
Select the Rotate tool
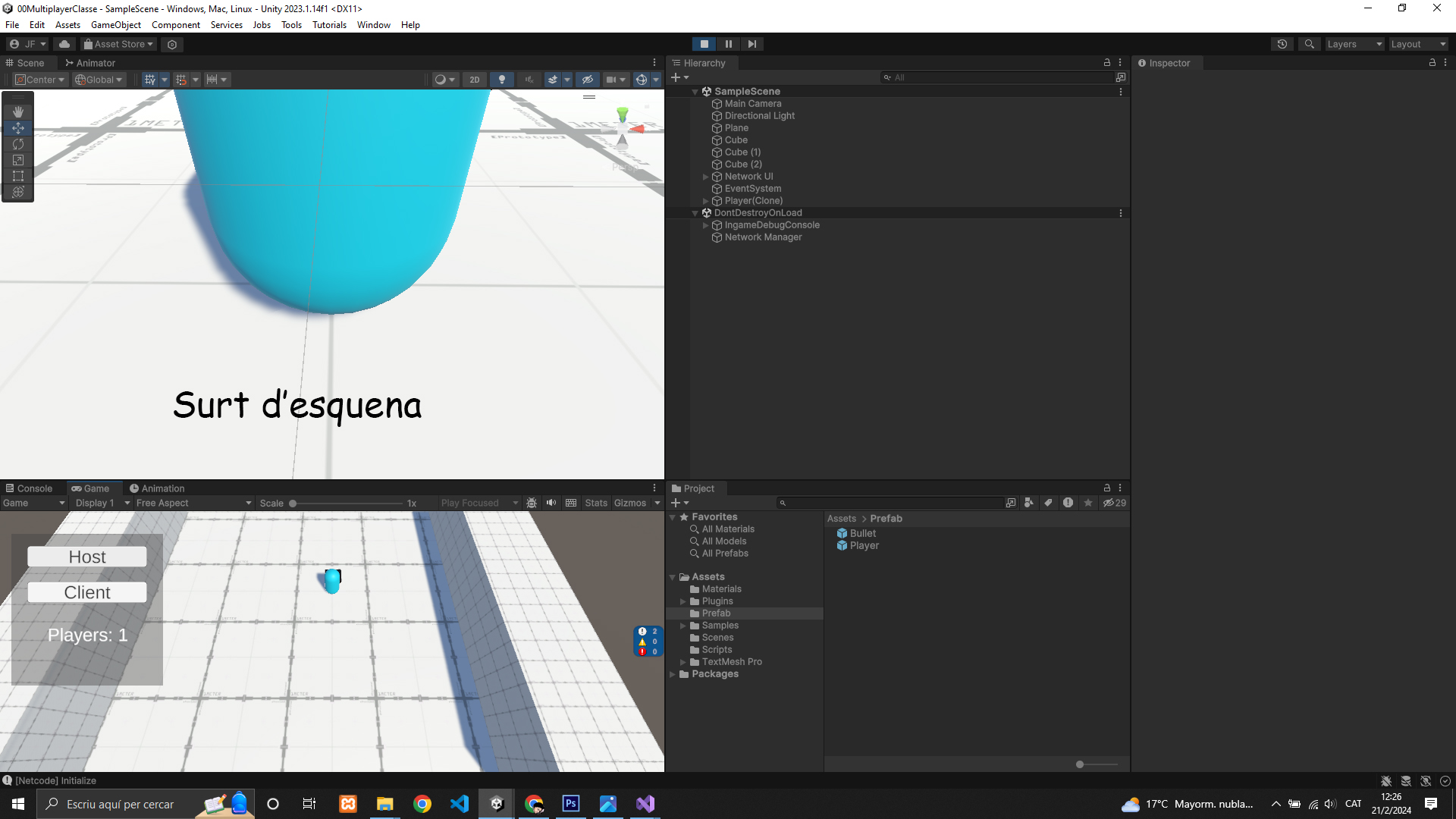pos(18,144)
